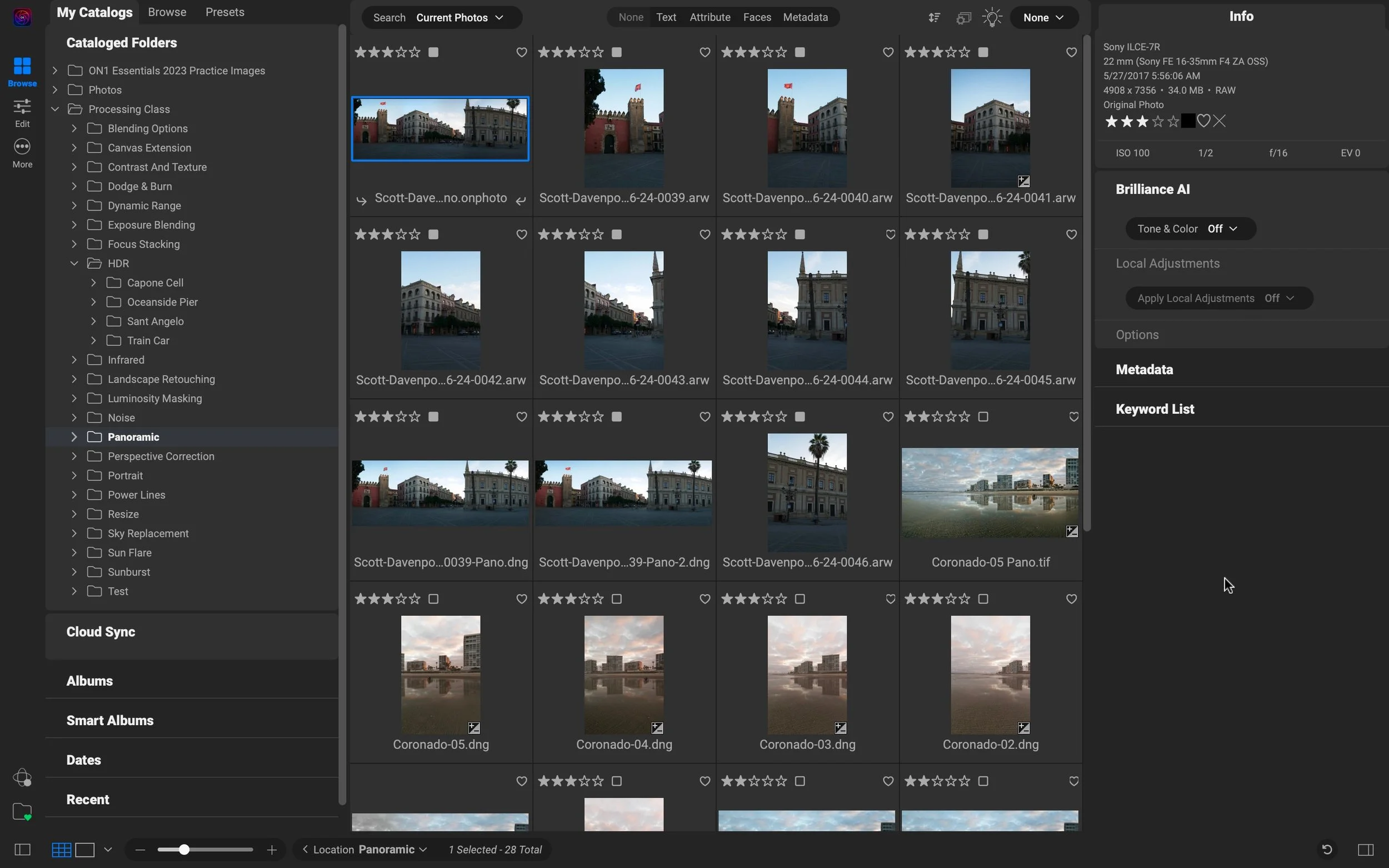Click left arrow beside Scott-Dave...no.onphoto filename
The width and height of the screenshot is (1389, 868).
[x=361, y=200]
